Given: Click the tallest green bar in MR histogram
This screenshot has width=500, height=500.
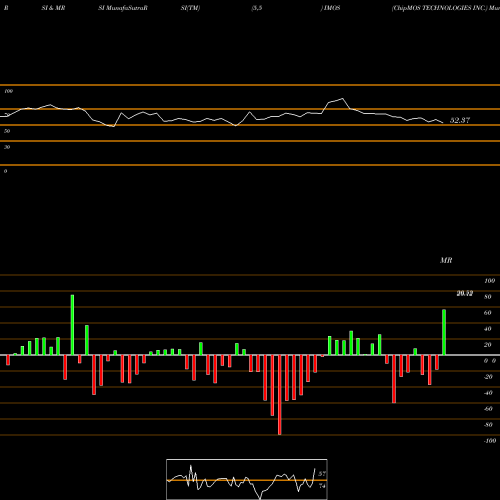Looking at the screenshot, I should pos(72,325).
